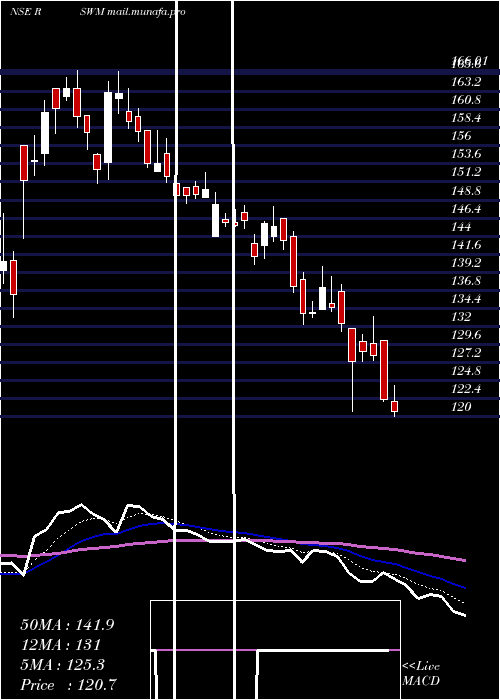Screen dimensions: 500x700
Task: Click the 122.4 price axis label
Action: pos(466,389)
